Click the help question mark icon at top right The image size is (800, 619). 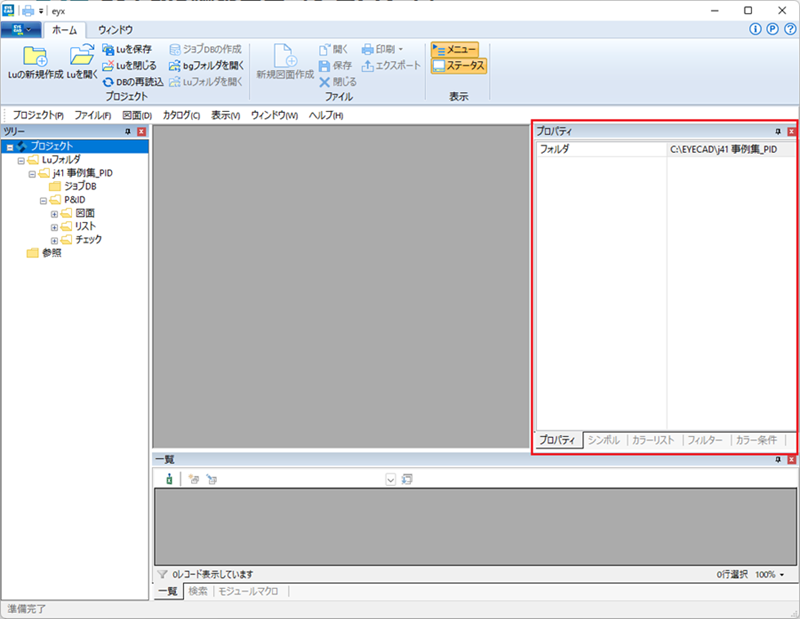click(x=790, y=29)
